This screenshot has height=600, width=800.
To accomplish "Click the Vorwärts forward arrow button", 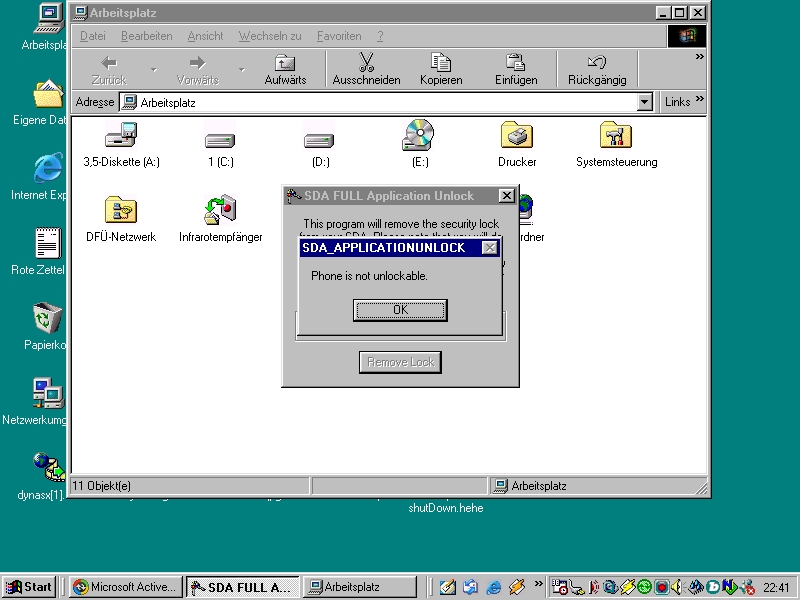I will (x=197, y=69).
